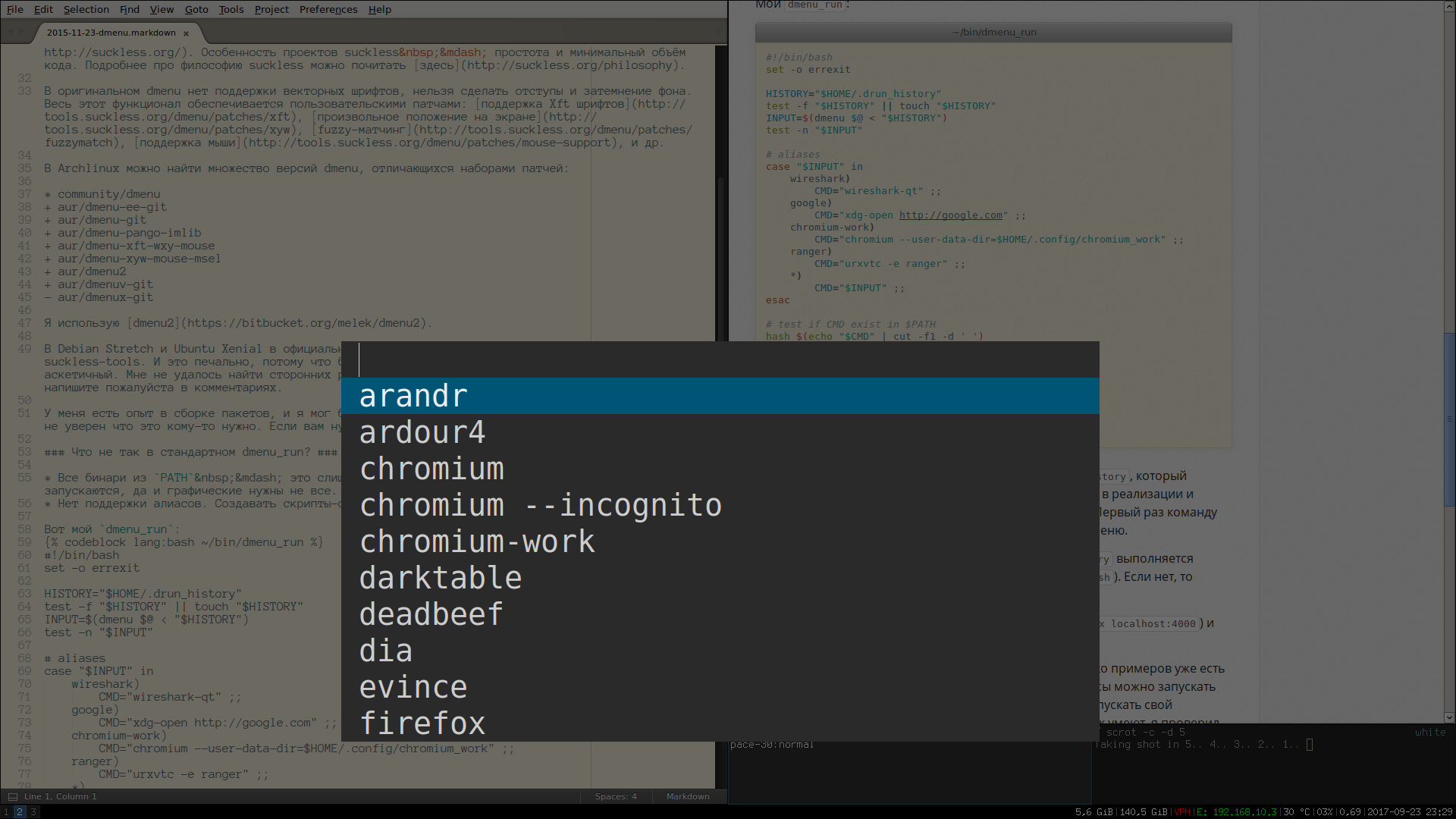Open the Goto menu

point(196,9)
